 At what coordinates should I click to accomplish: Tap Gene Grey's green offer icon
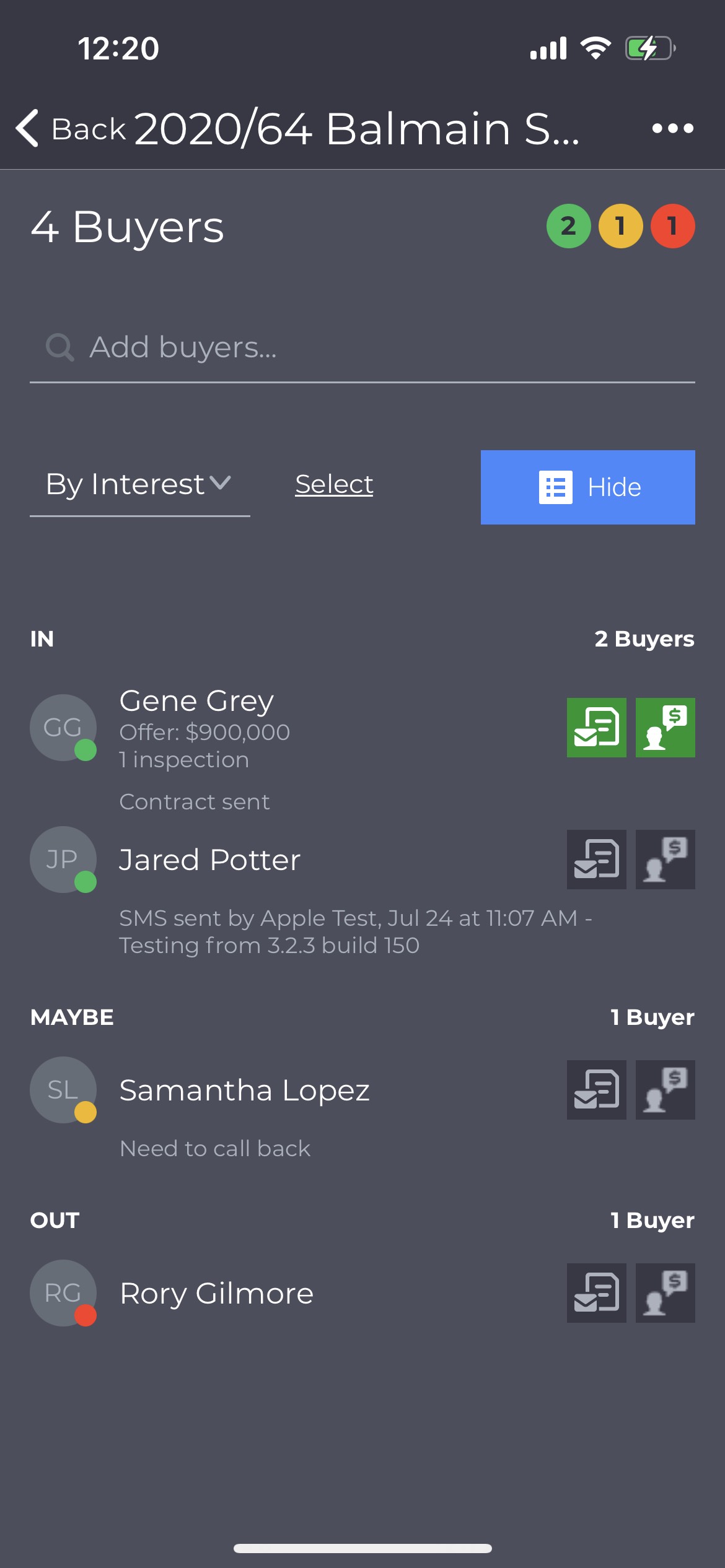click(666, 728)
